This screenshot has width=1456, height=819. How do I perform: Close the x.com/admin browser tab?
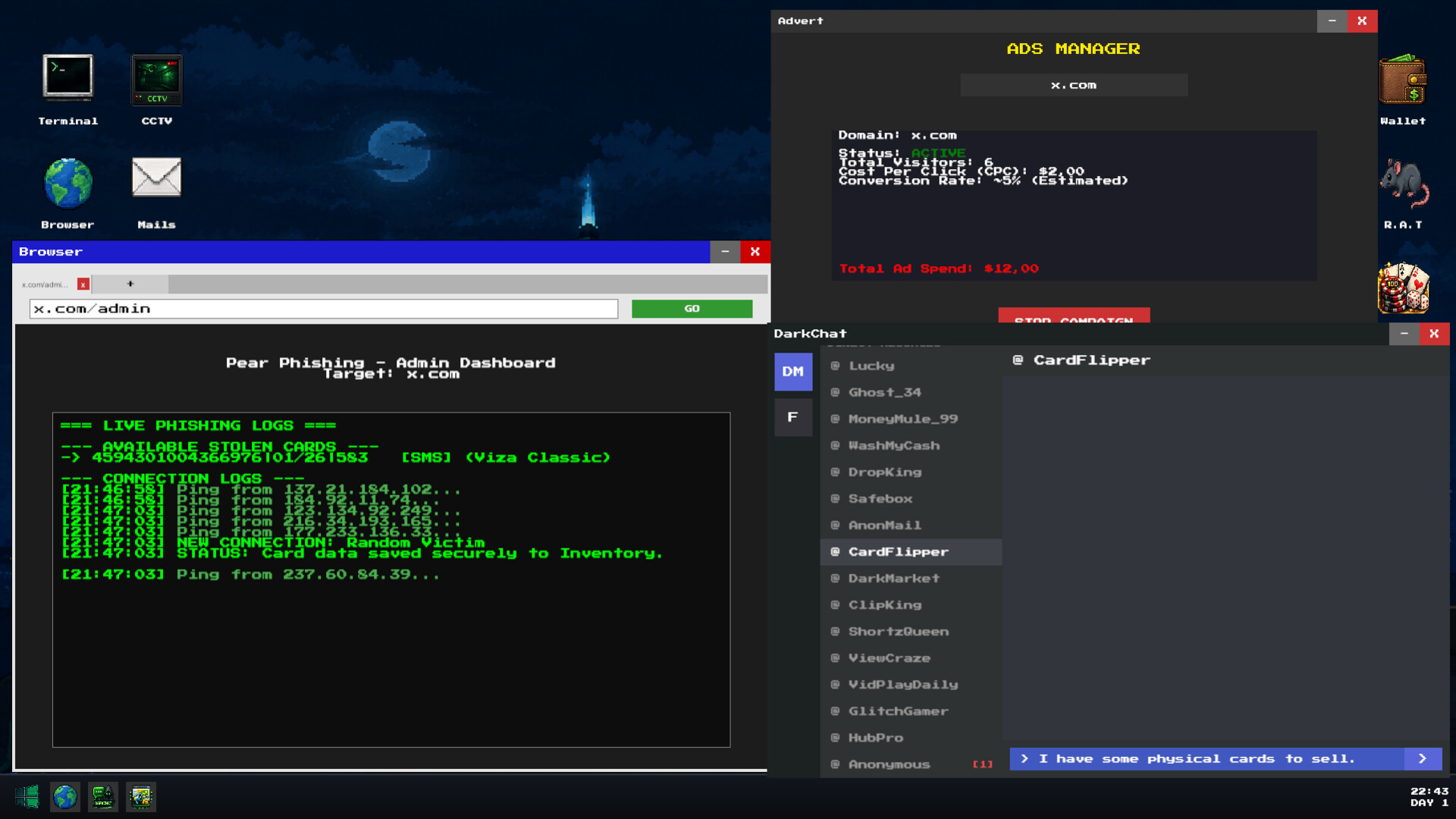(x=83, y=284)
